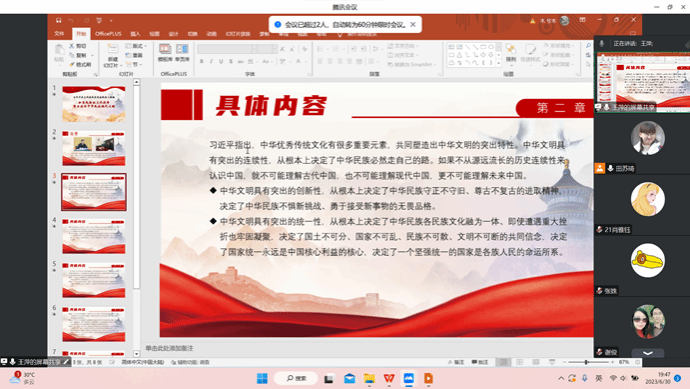The image size is (690, 389).
Task: Open the 文件 (File) menu tab
Action: [59, 33]
